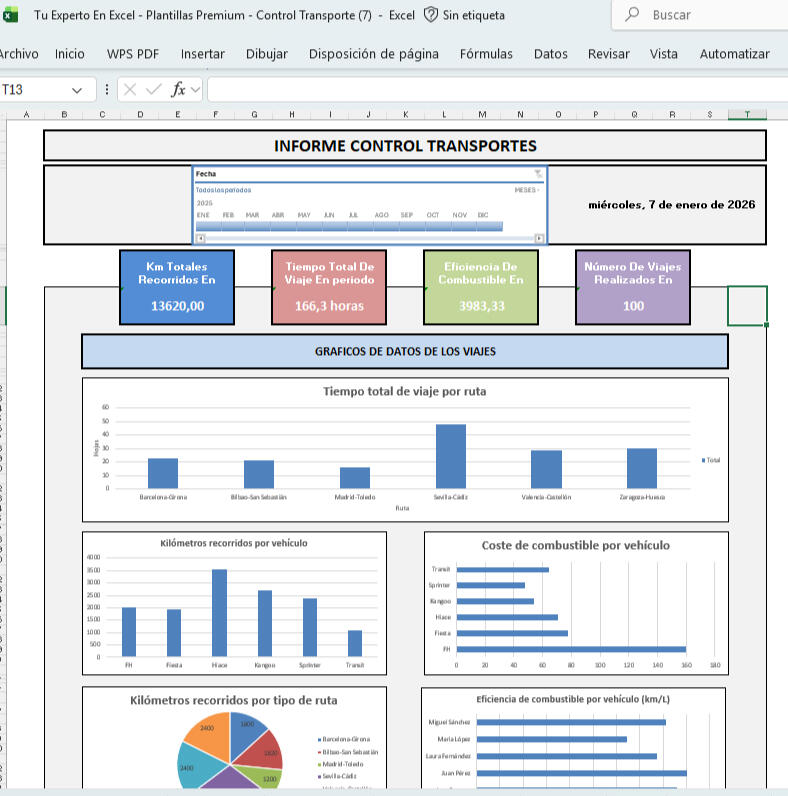Click the enter checkmark in formula bar
This screenshot has width=788, height=796.
153,90
